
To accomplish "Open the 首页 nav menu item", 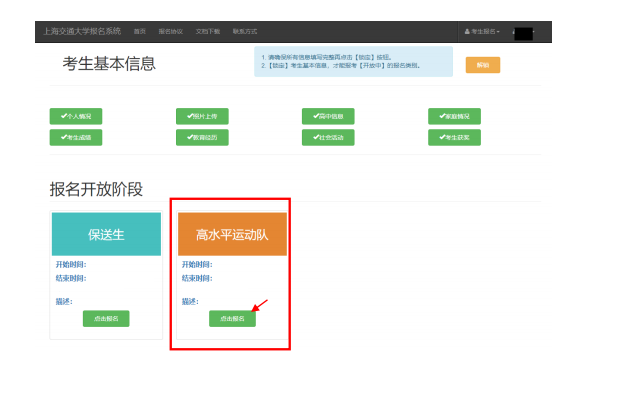I will 139,32.
